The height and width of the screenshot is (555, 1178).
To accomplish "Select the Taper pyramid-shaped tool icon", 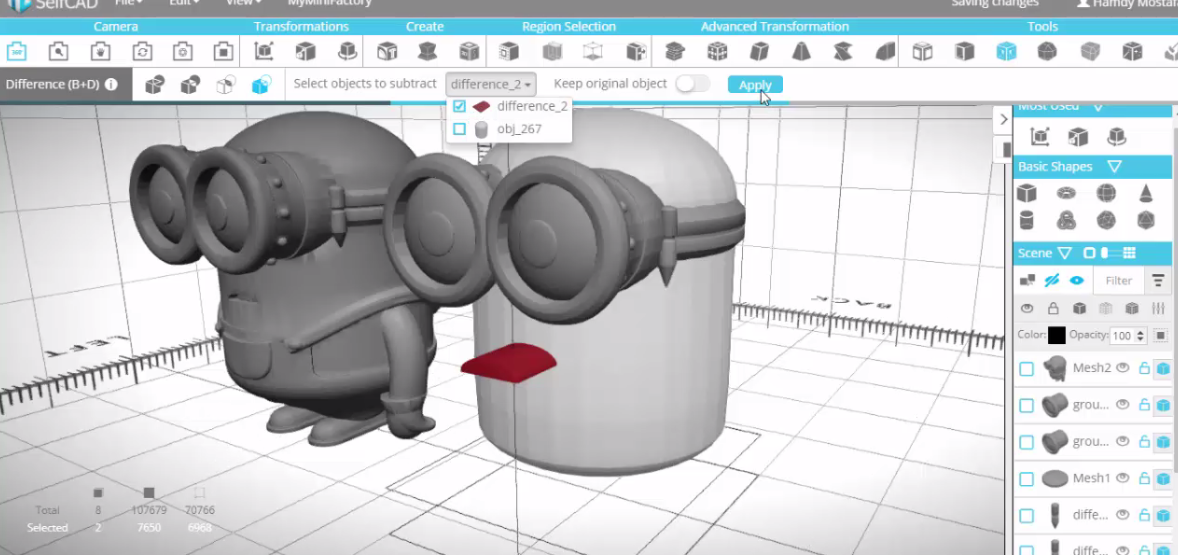I will pyautogui.click(x=802, y=52).
